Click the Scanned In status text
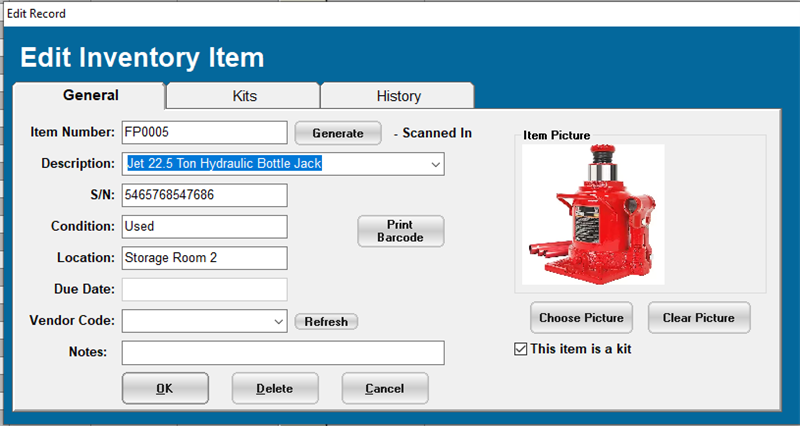This screenshot has height=426, width=800. pos(437,133)
